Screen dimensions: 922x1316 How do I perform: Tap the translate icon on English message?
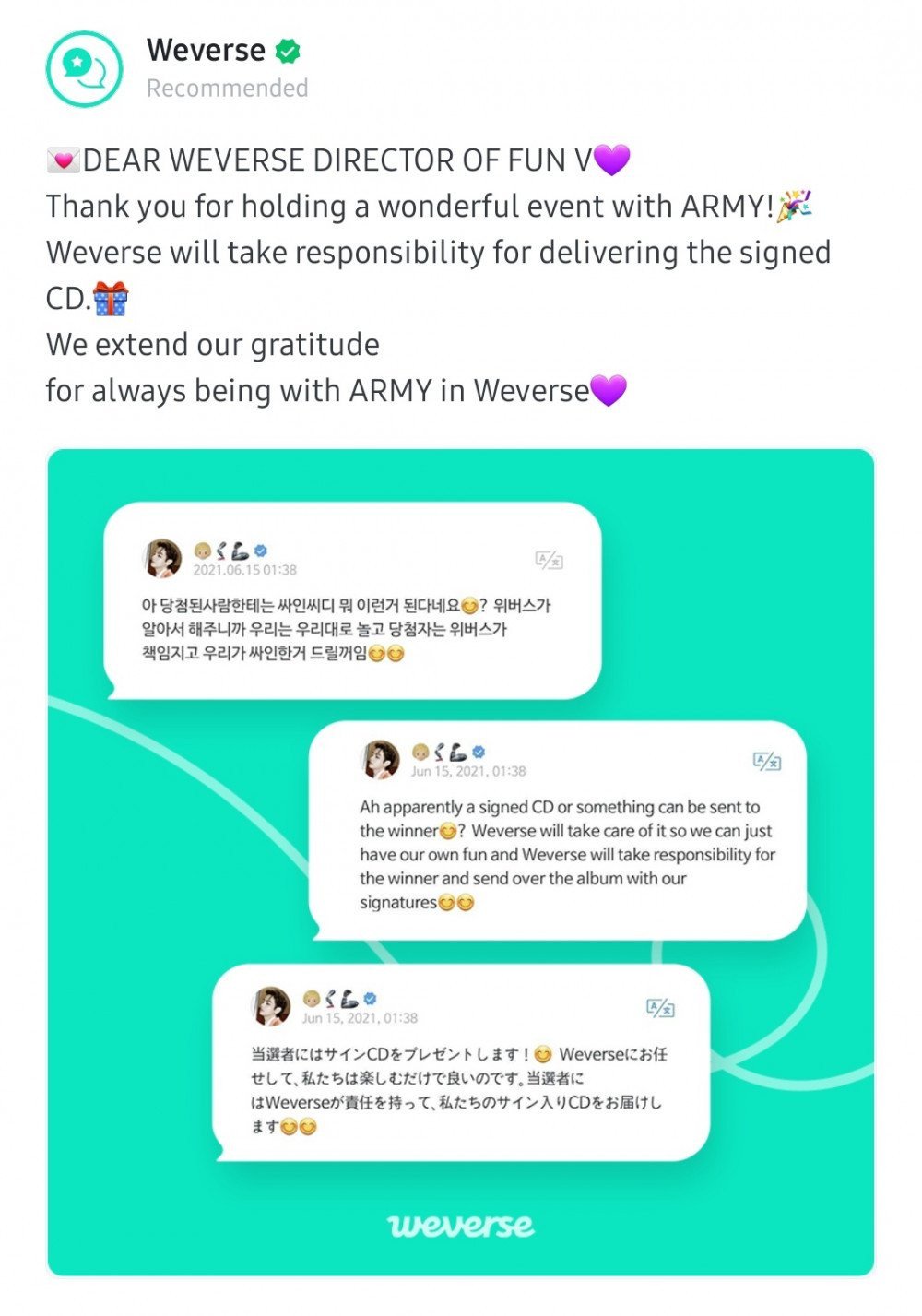(x=767, y=761)
